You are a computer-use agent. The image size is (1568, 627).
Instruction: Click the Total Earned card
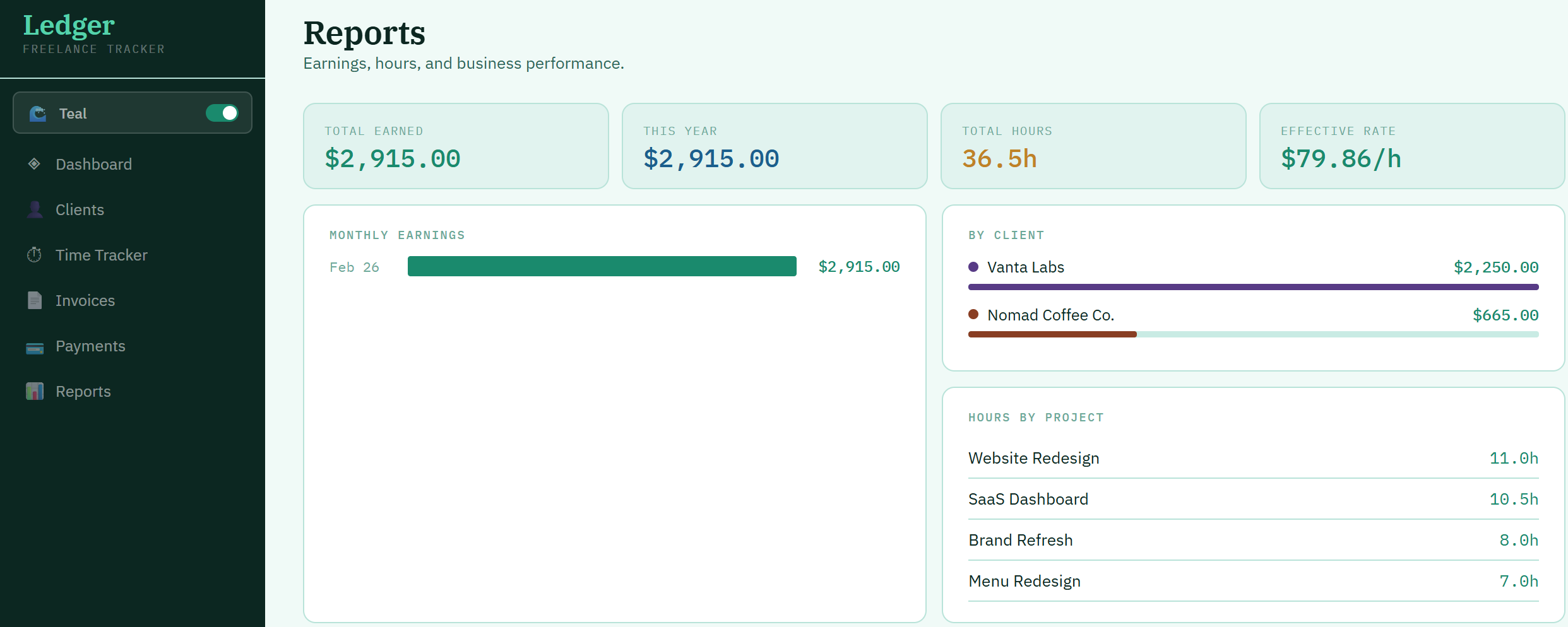pos(456,146)
